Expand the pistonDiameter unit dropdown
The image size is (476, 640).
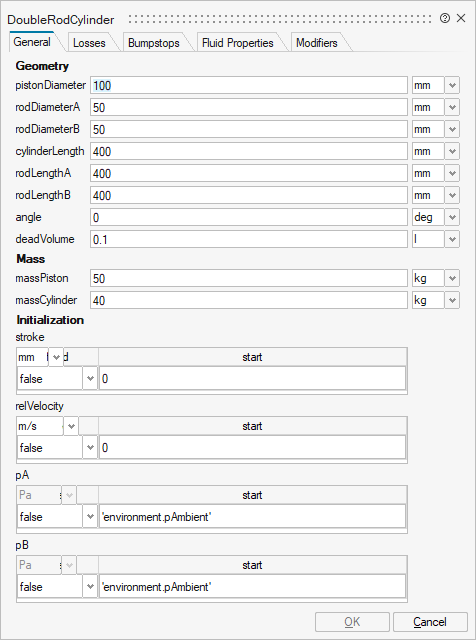(452, 85)
